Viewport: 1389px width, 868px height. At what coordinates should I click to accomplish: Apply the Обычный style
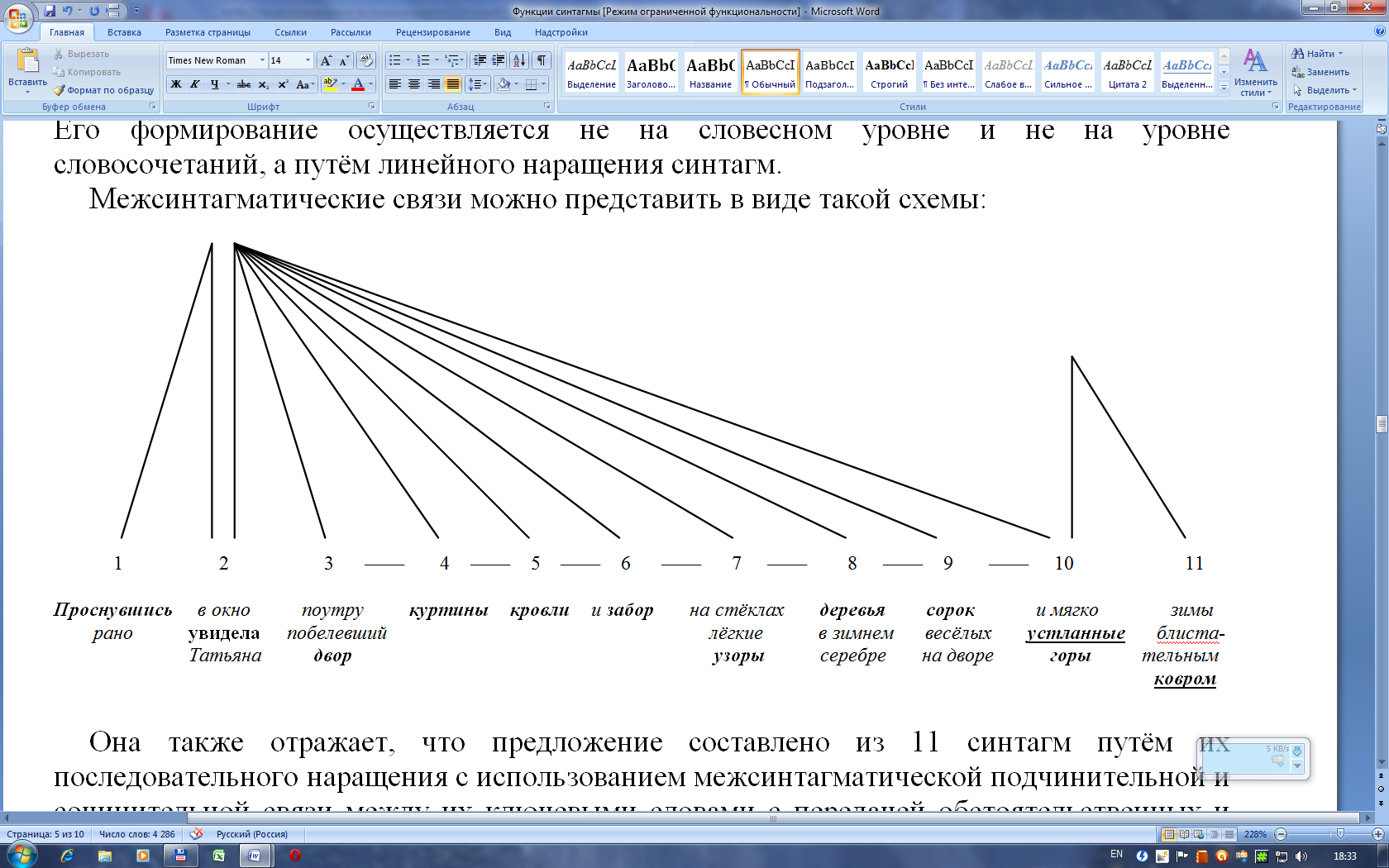point(771,72)
